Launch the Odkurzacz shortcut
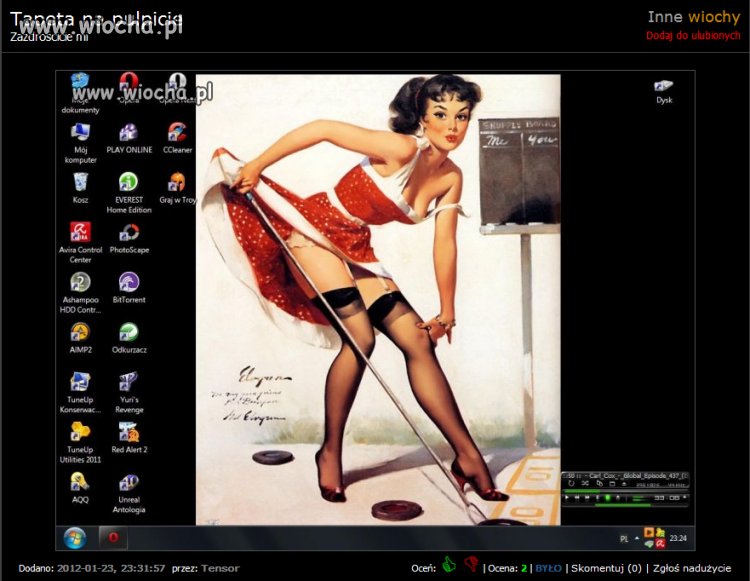Viewport: 750px width, 581px height. [129, 338]
